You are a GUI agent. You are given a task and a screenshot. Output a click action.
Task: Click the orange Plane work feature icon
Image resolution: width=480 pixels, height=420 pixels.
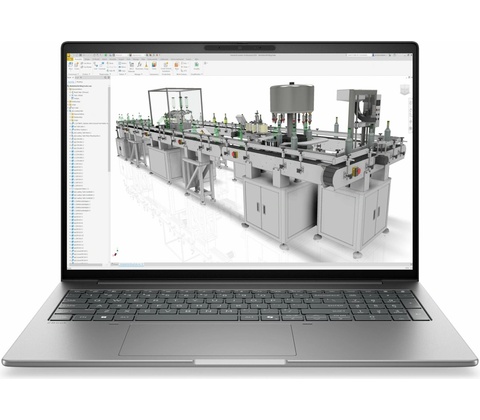pos(176,65)
